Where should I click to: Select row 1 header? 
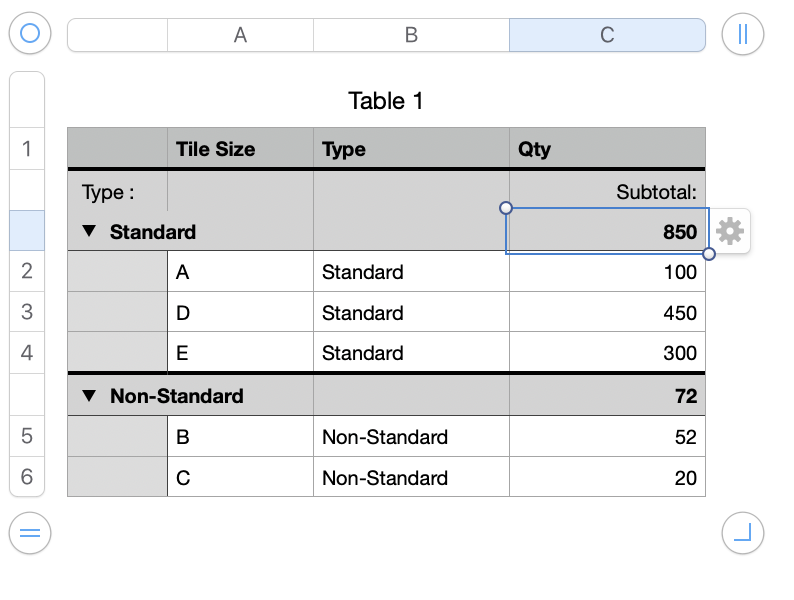tap(27, 149)
